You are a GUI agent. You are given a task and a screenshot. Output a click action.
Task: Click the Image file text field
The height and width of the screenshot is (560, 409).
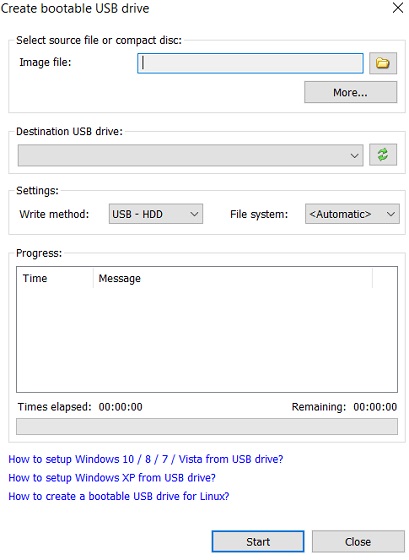[x=250, y=63]
